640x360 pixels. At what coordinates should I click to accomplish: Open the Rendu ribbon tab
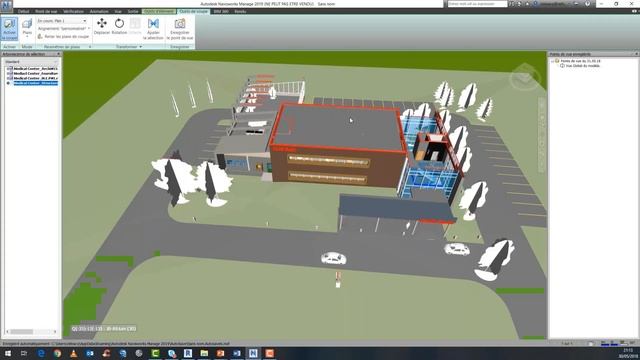[240, 11]
